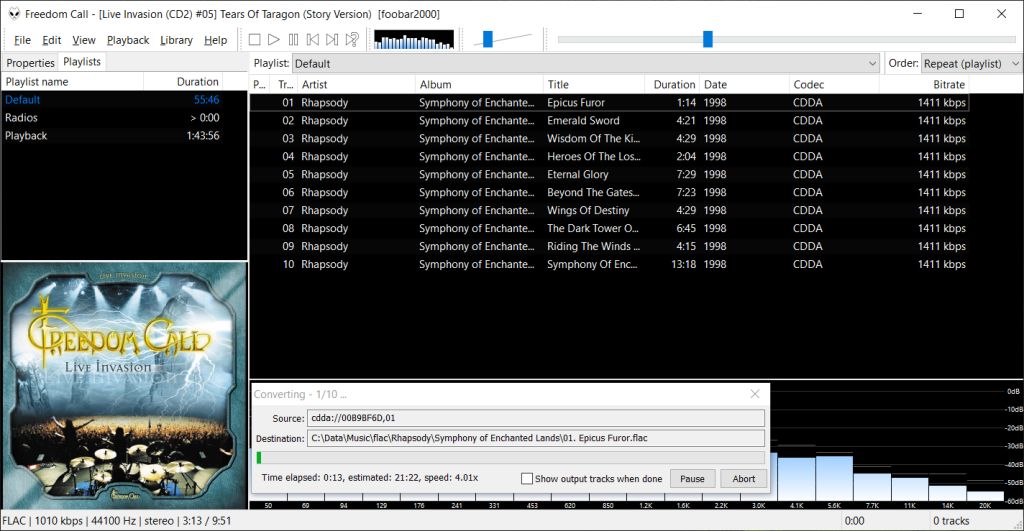Click the Random playback toolbar icon
Viewport: 1024px width, 531px height.
(x=352, y=40)
